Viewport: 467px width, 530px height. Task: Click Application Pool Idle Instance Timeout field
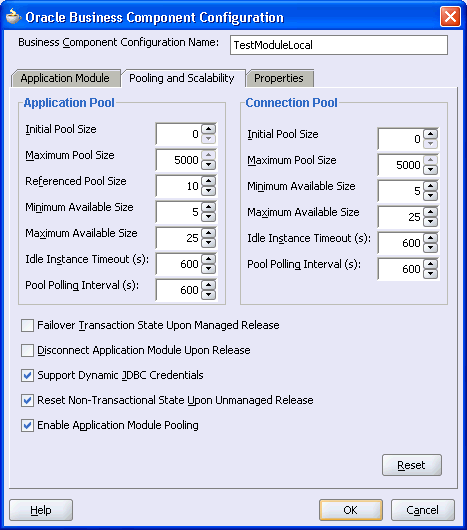179,264
